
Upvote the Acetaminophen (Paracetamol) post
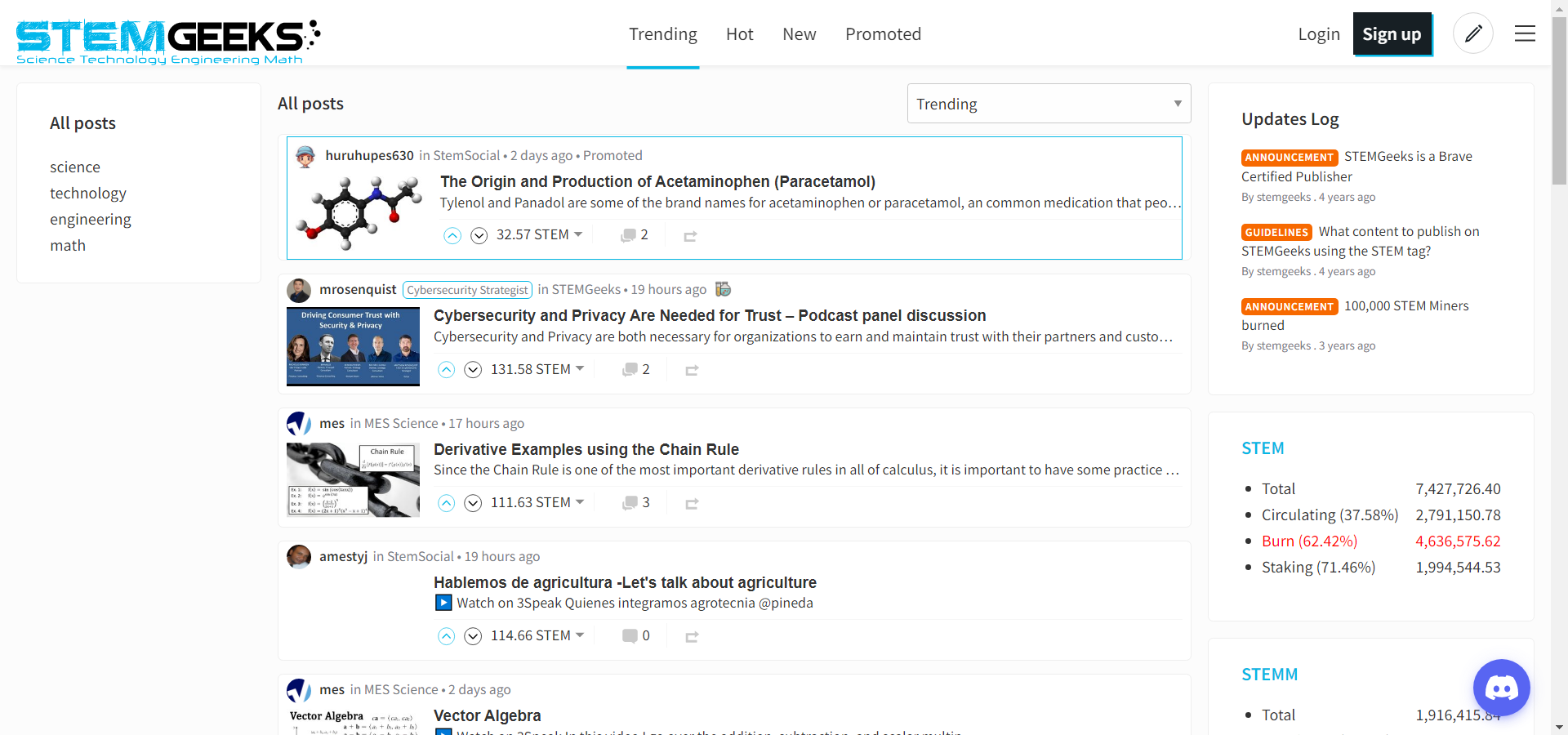[x=452, y=235]
